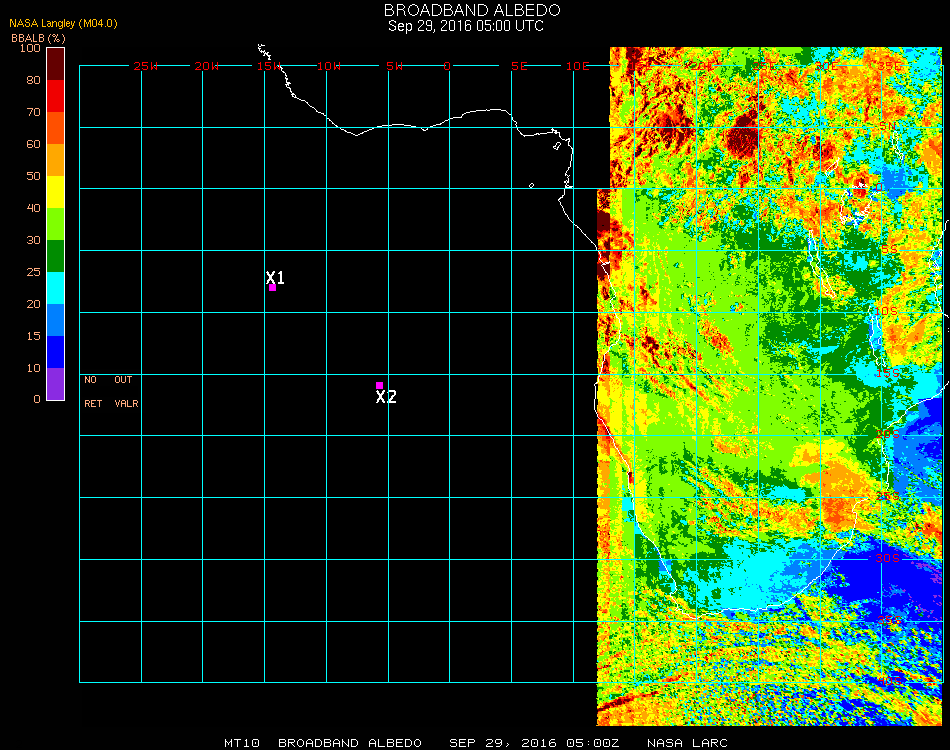Click the '15W' longitude label
The width and height of the screenshot is (950, 750).
pos(268,66)
